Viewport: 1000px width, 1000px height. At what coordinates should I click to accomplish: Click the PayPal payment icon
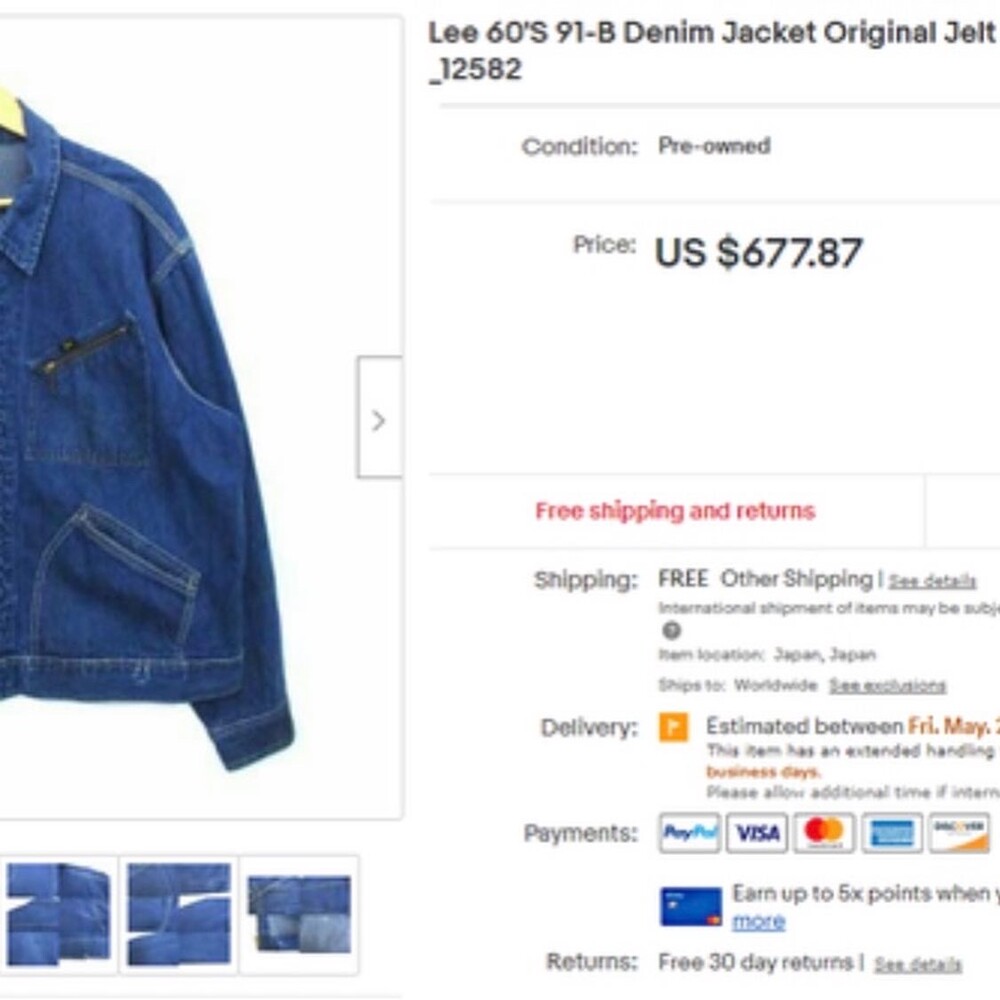[689, 832]
